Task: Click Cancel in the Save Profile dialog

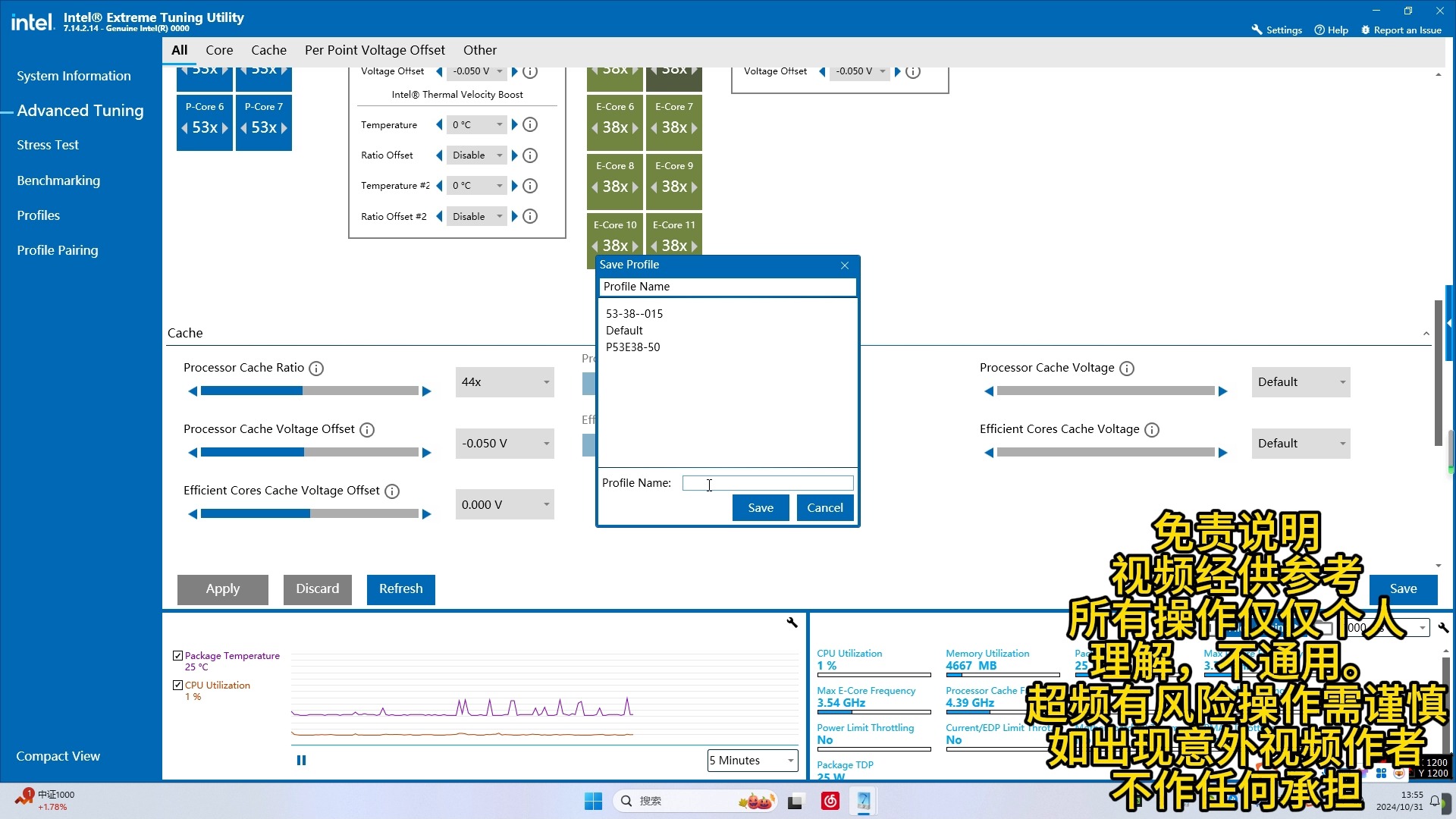Action: [825, 508]
